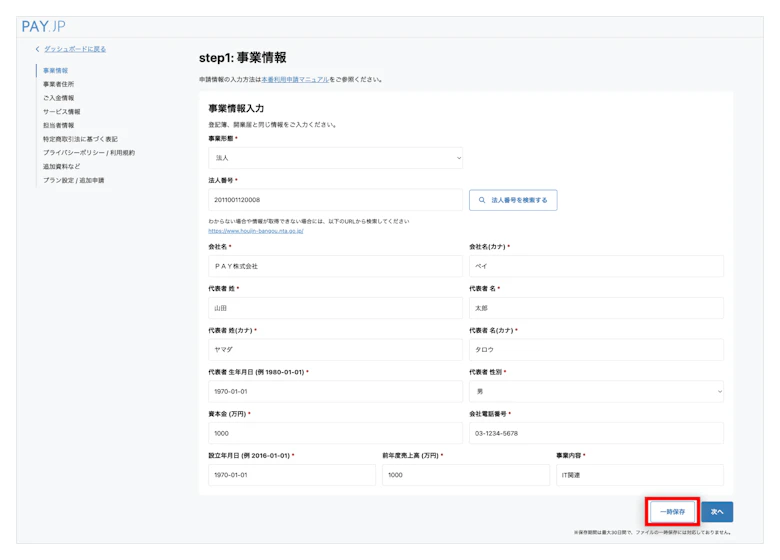The height and width of the screenshot is (560, 780).
Task: Click the 法人番号 input field
Action: [x=335, y=200]
